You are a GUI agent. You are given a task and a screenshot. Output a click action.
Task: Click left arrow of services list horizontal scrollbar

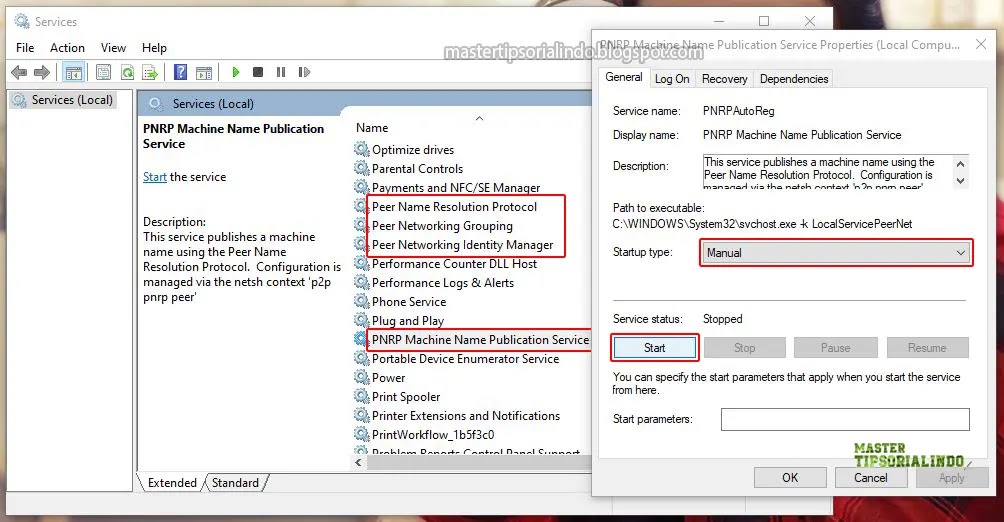358,462
